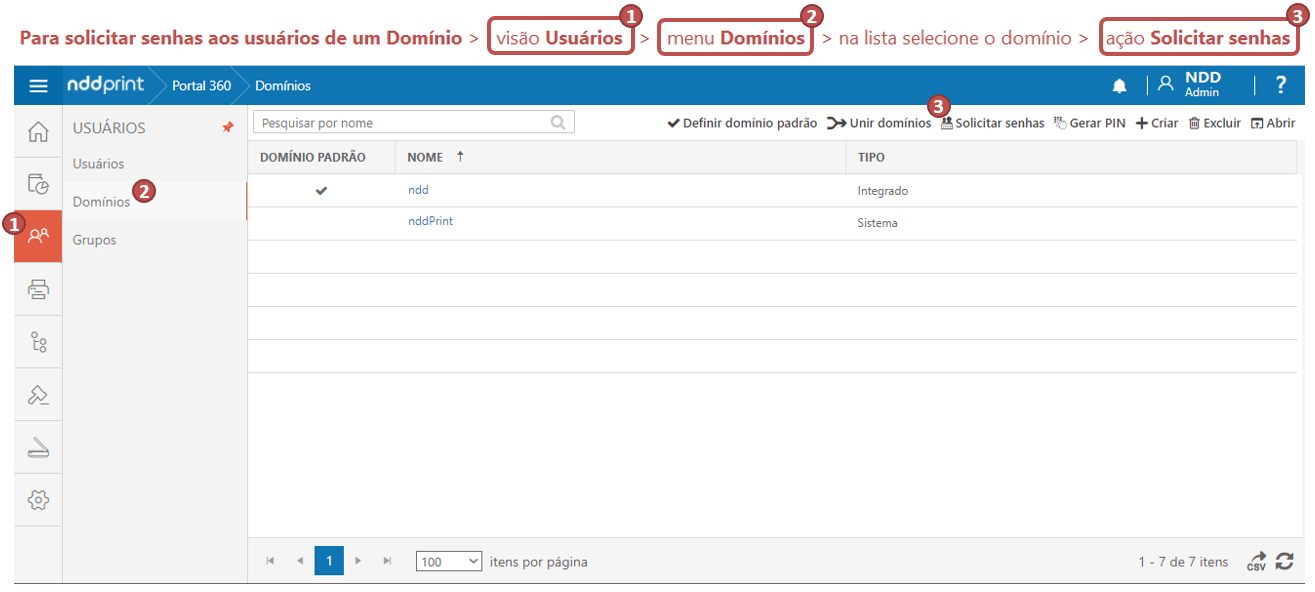Open the settings gear in sidebar
This screenshot has height=592, width=1315.
[38, 500]
